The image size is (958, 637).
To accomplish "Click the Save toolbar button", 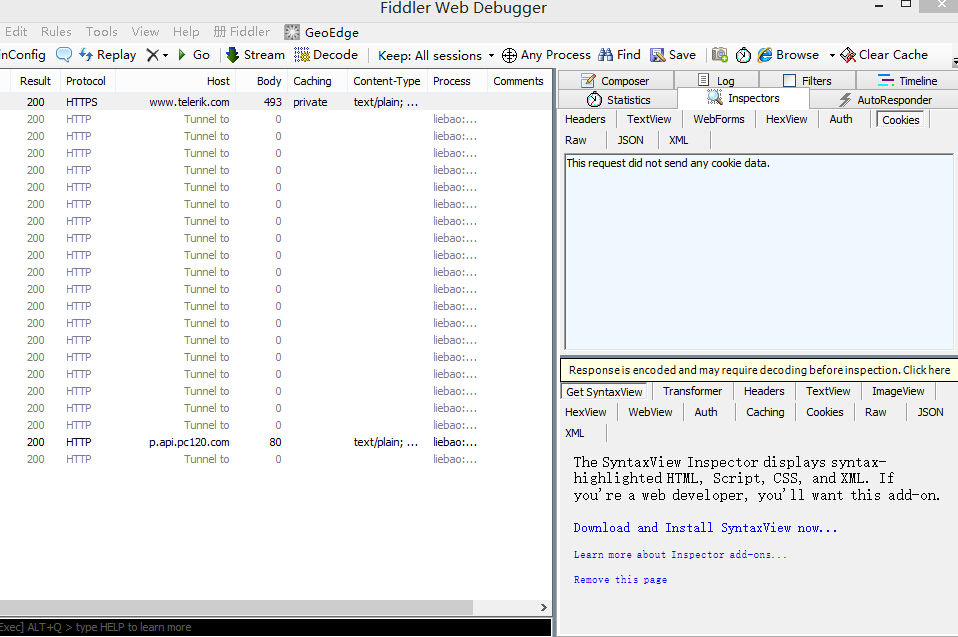I will pyautogui.click(x=673, y=55).
